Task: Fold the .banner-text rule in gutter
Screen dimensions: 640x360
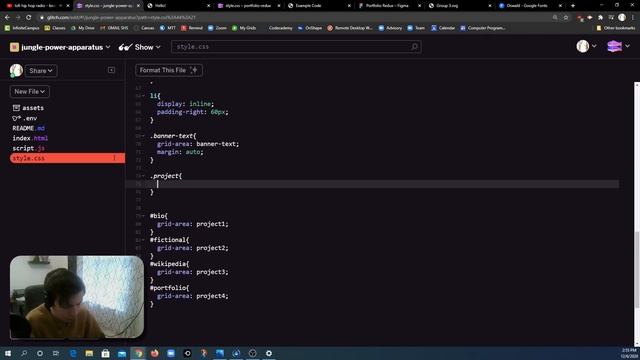Action: coord(143,136)
